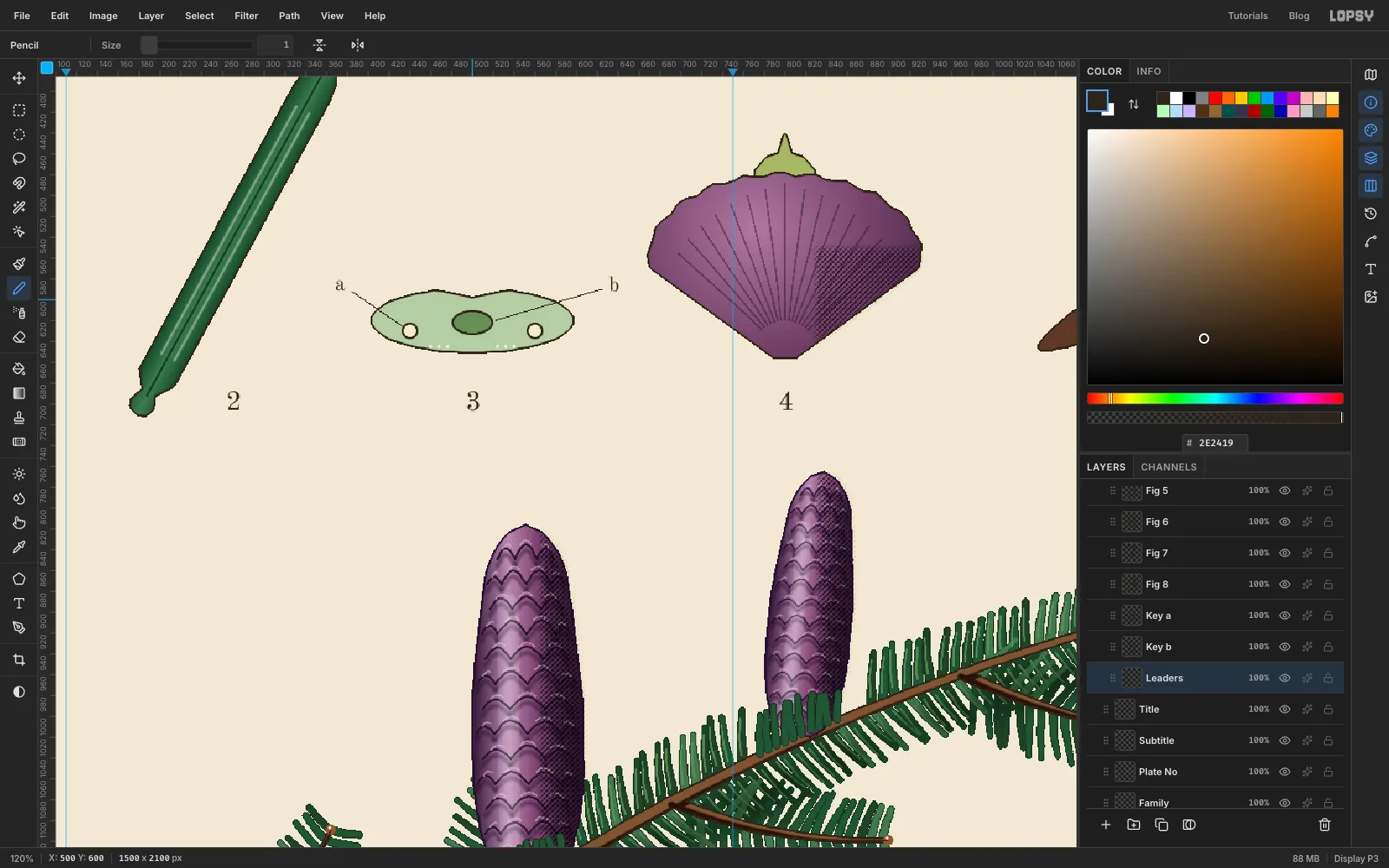Open the Tutorials link

pyautogui.click(x=1247, y=16)
